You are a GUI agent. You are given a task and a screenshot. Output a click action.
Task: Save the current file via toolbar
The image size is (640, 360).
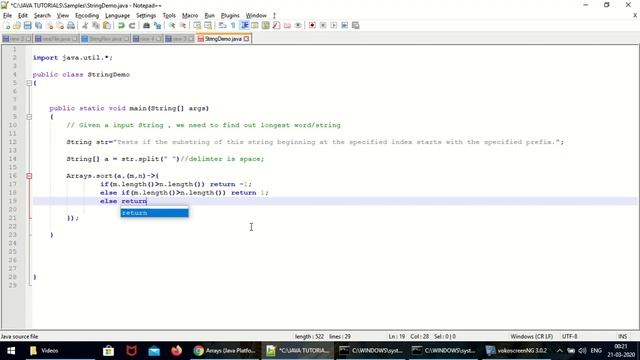point(27,25)
